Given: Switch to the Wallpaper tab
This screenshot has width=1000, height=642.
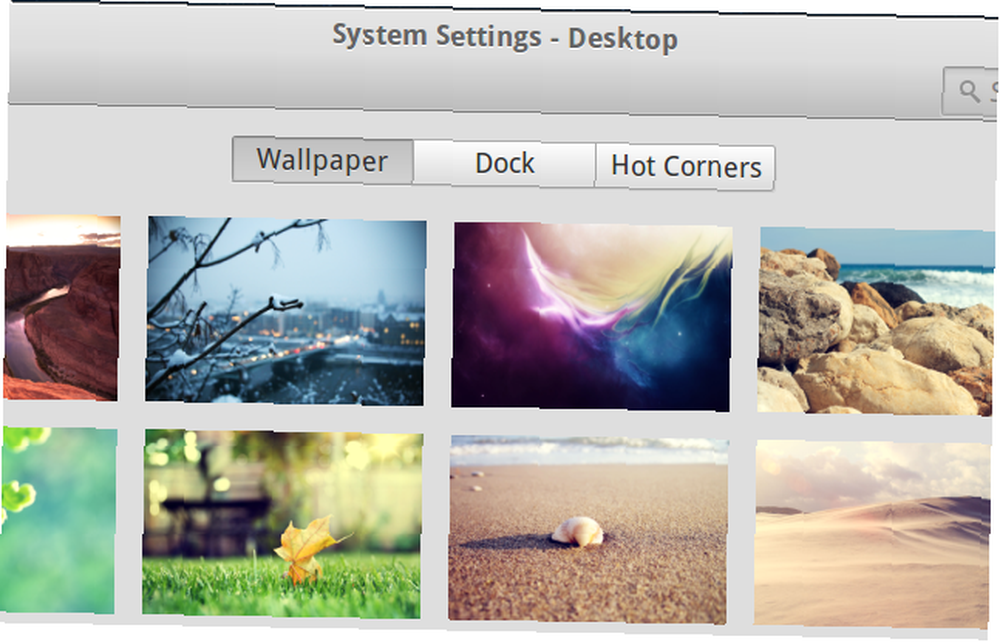Looking at the screenshot, I should [x=323, y=160].
